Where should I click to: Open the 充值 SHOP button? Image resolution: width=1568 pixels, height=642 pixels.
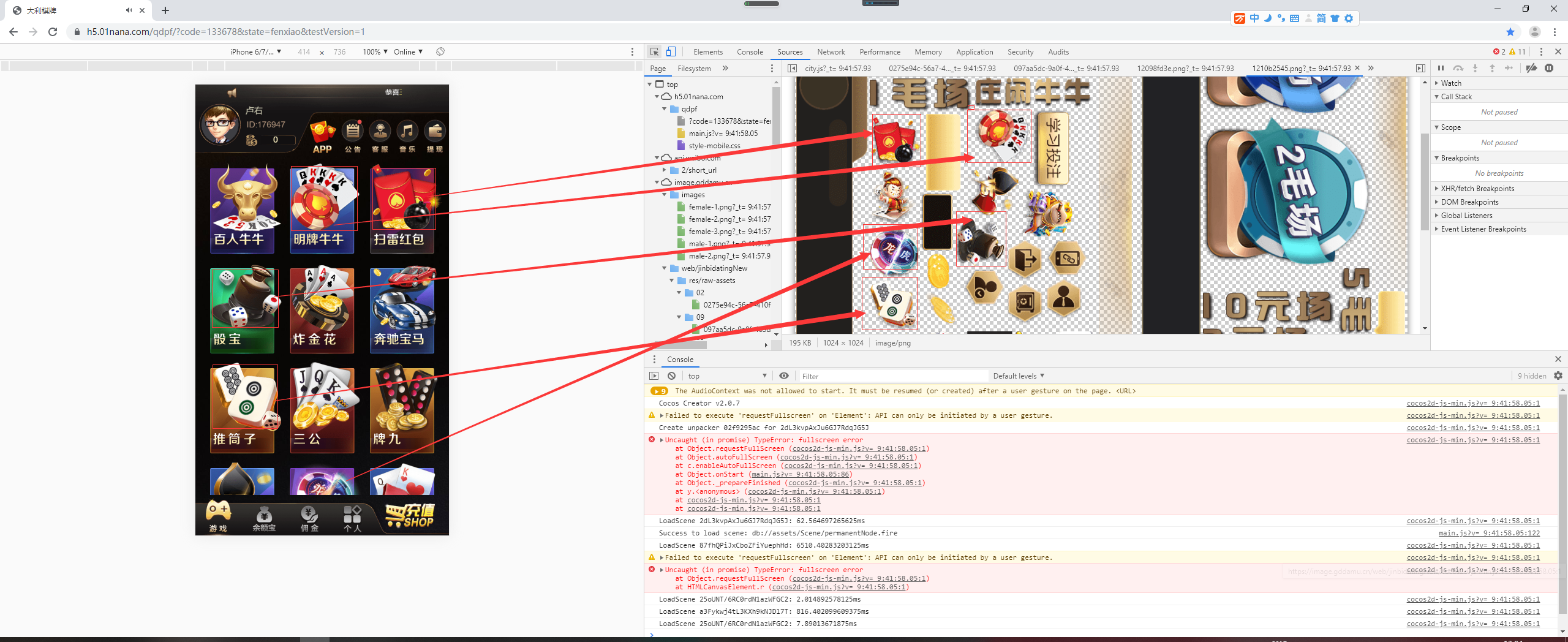click(x=410, y=516)
